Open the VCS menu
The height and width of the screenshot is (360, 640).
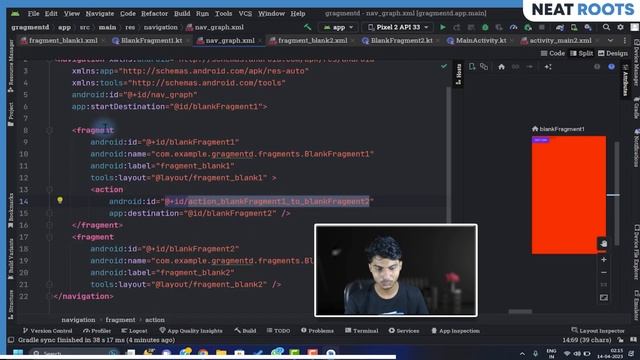245,13
